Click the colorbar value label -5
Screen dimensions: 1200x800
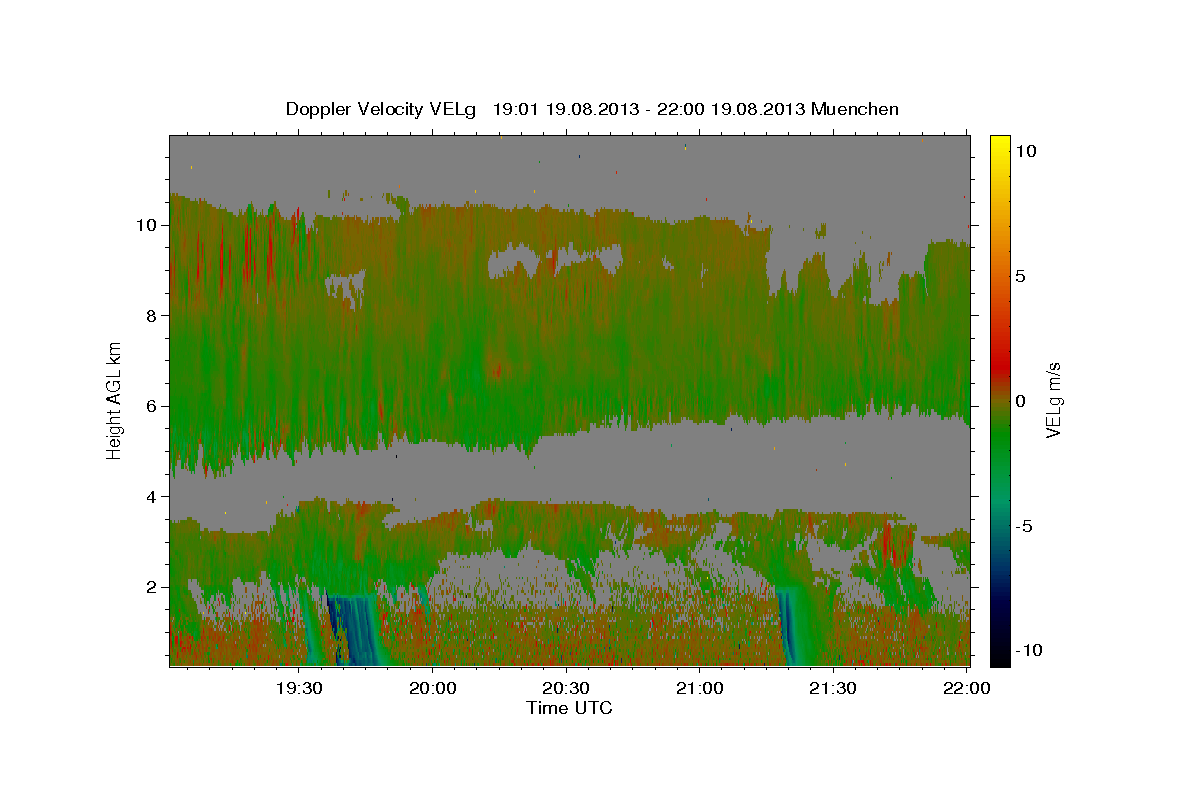pos(1026,526)
